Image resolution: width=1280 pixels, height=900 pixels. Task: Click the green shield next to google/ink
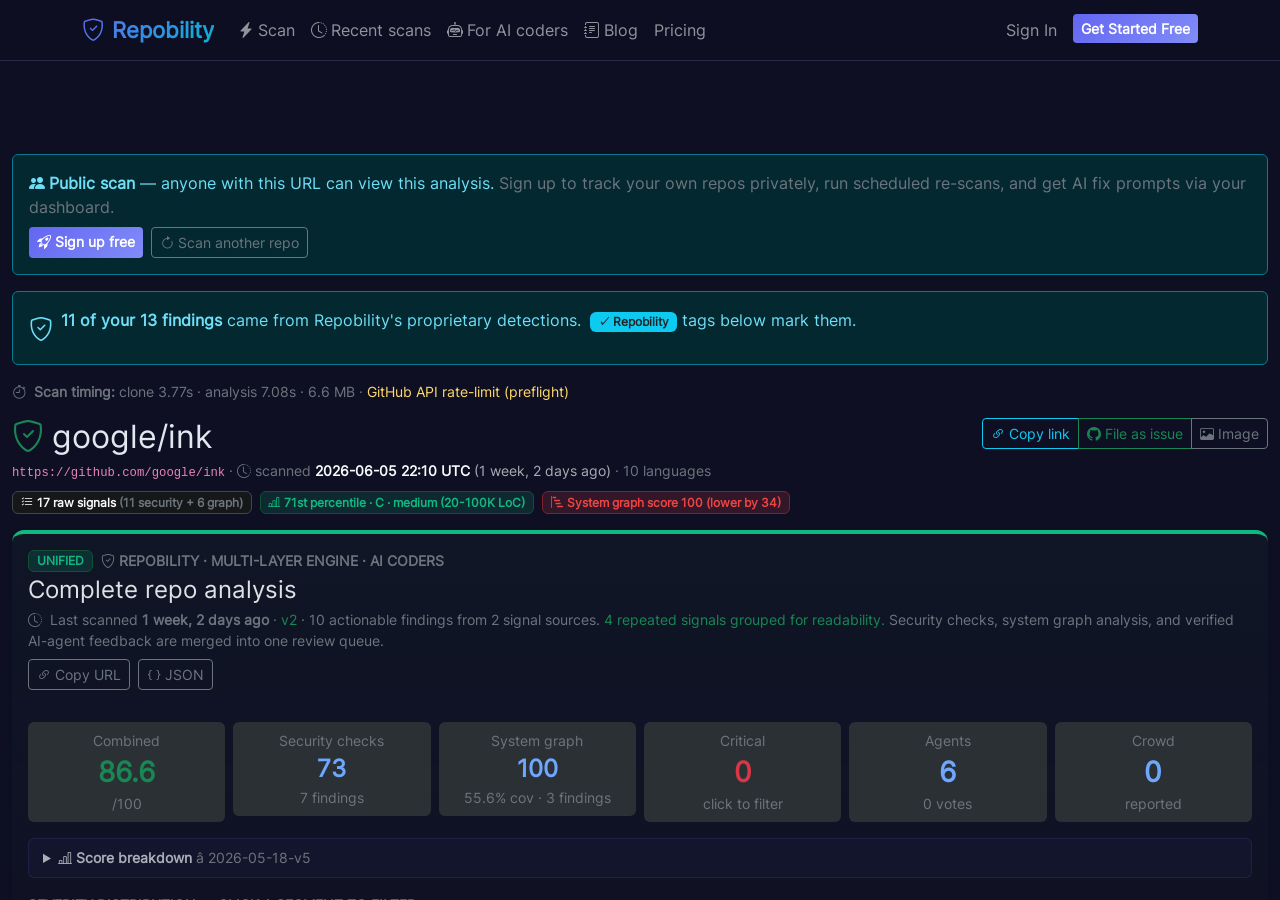click(x=28, y=436)
